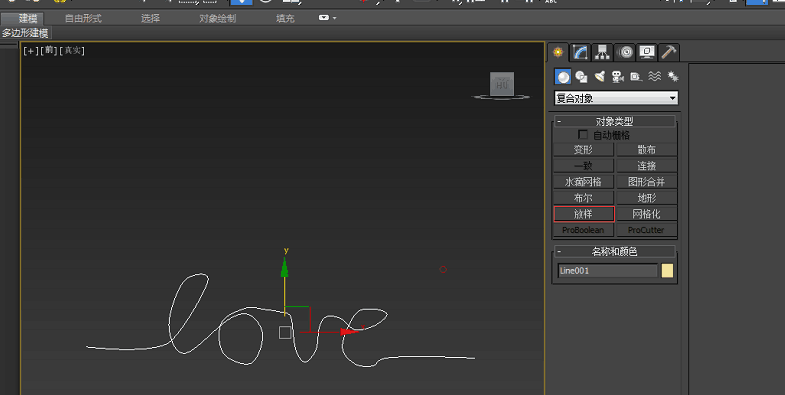Open the viewport [前] view menu

click(x=49, y=51)
